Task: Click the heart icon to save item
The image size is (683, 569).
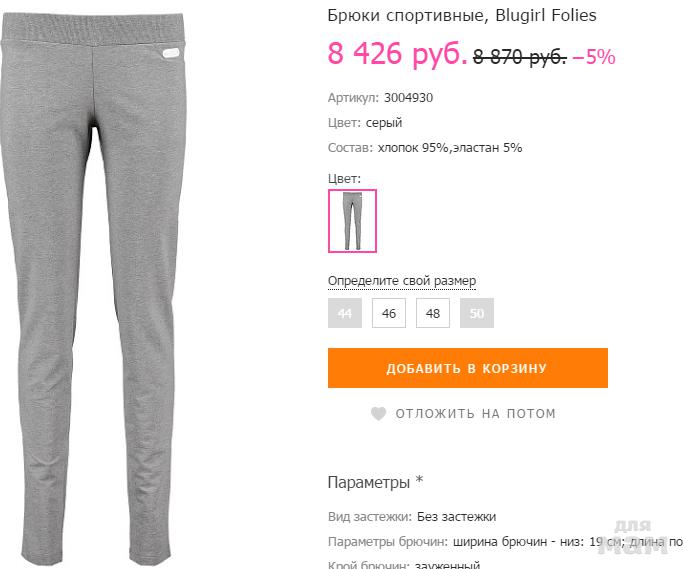Action: pos(378,413)
